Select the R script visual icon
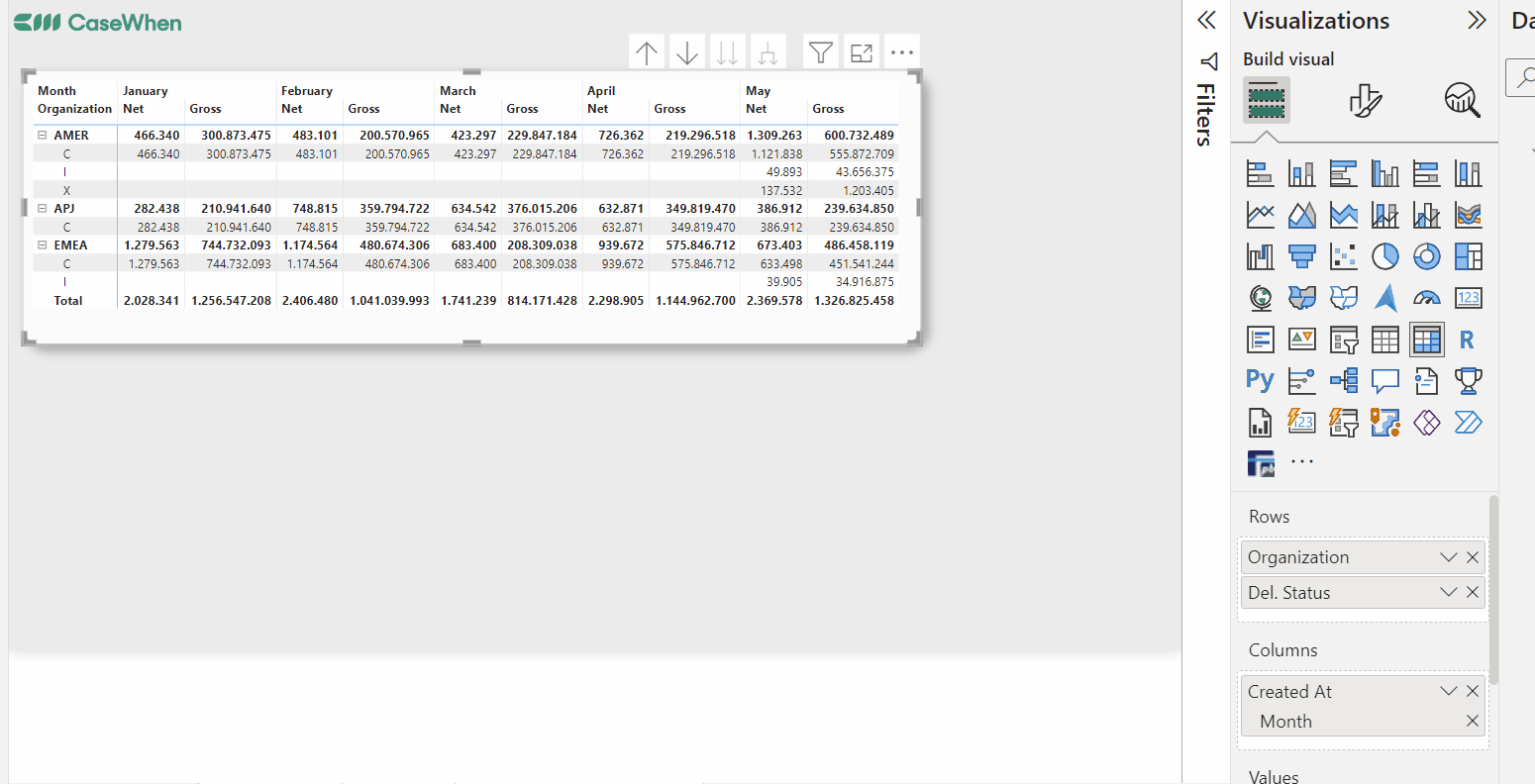This screenshot has width=1535, height=784. point(1468,339)
